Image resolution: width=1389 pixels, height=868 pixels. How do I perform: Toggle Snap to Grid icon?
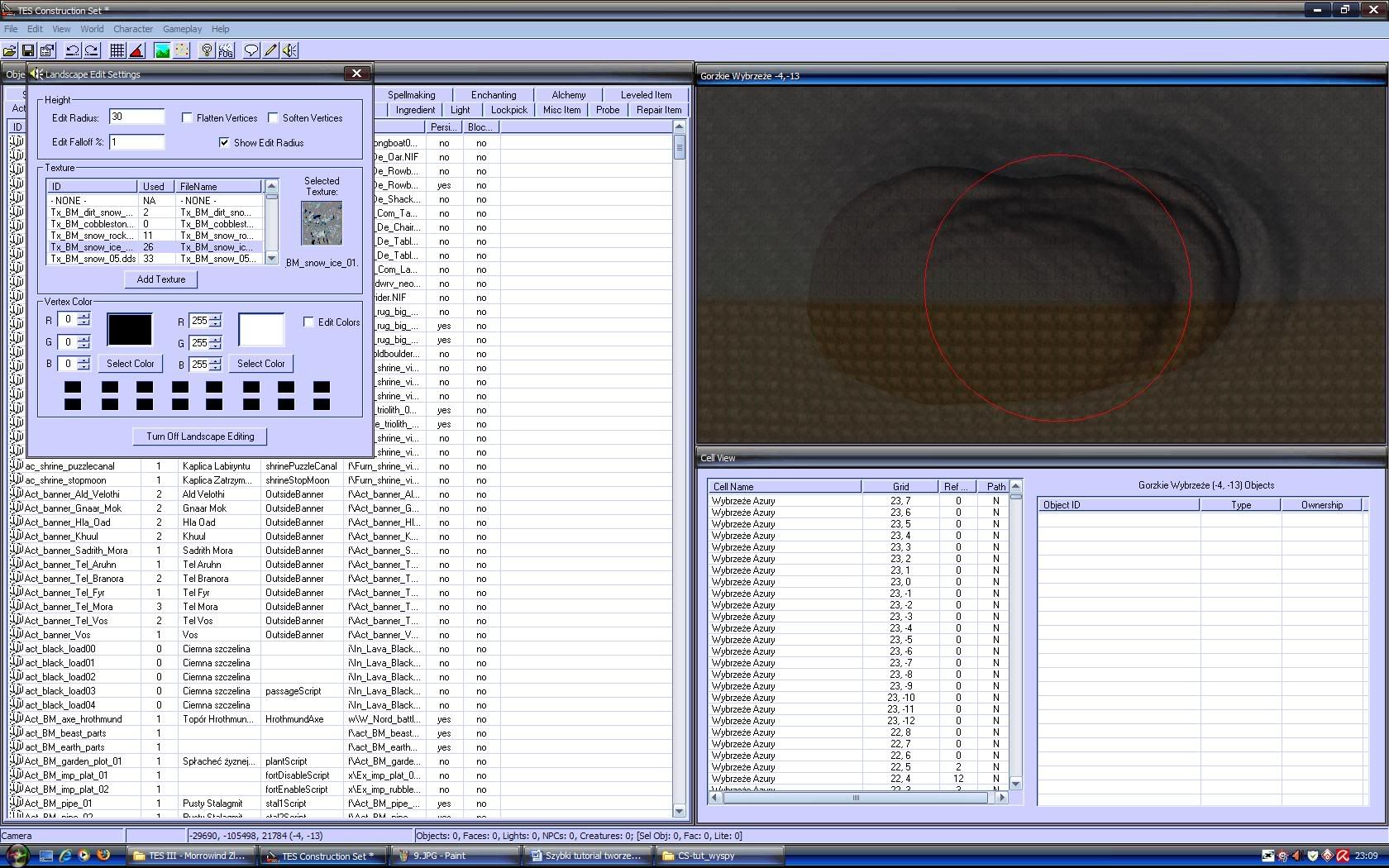click(x=117, y=50)
